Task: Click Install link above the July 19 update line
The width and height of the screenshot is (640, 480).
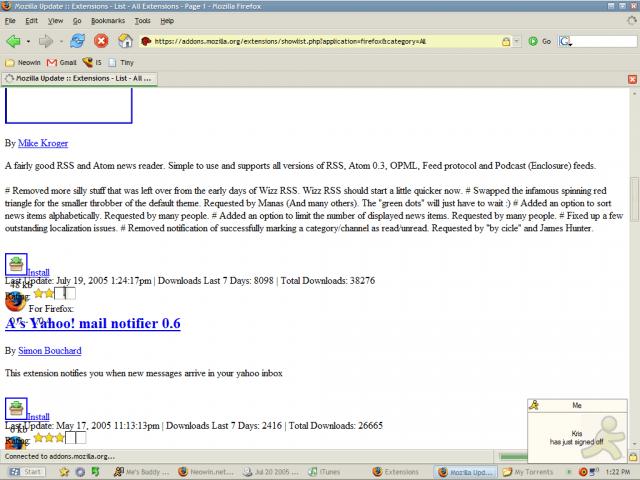Action: 38,272
